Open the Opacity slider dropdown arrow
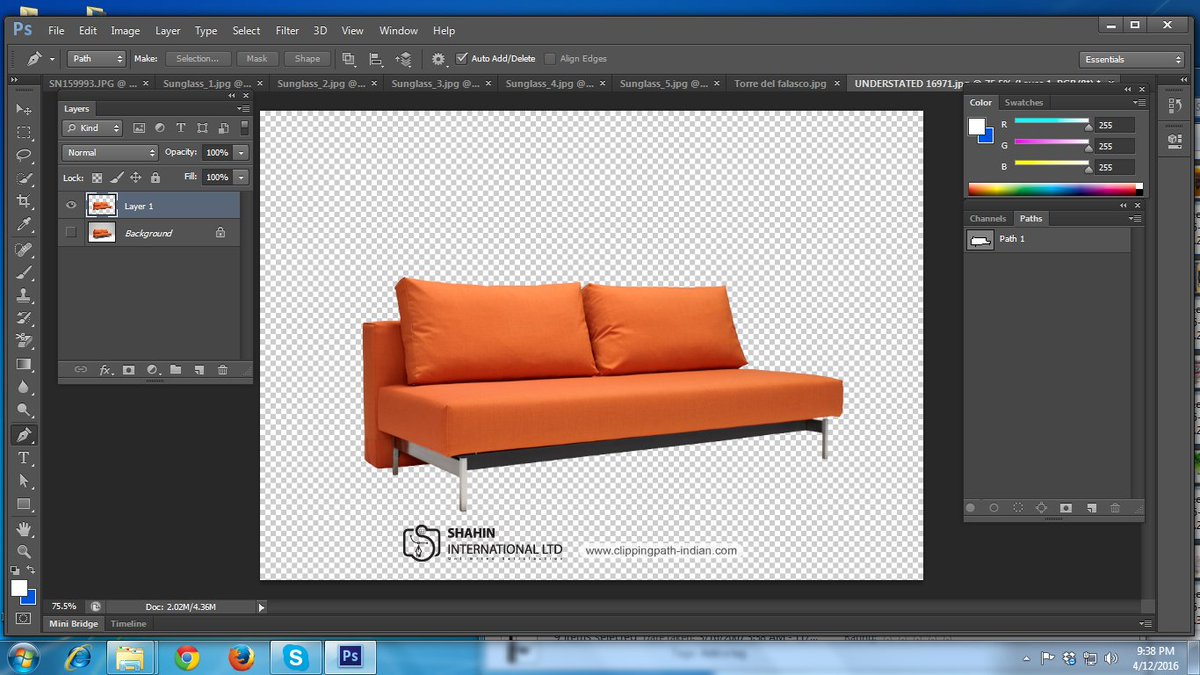The height and width of the screenshot is (675, 1200). (241, 153)
